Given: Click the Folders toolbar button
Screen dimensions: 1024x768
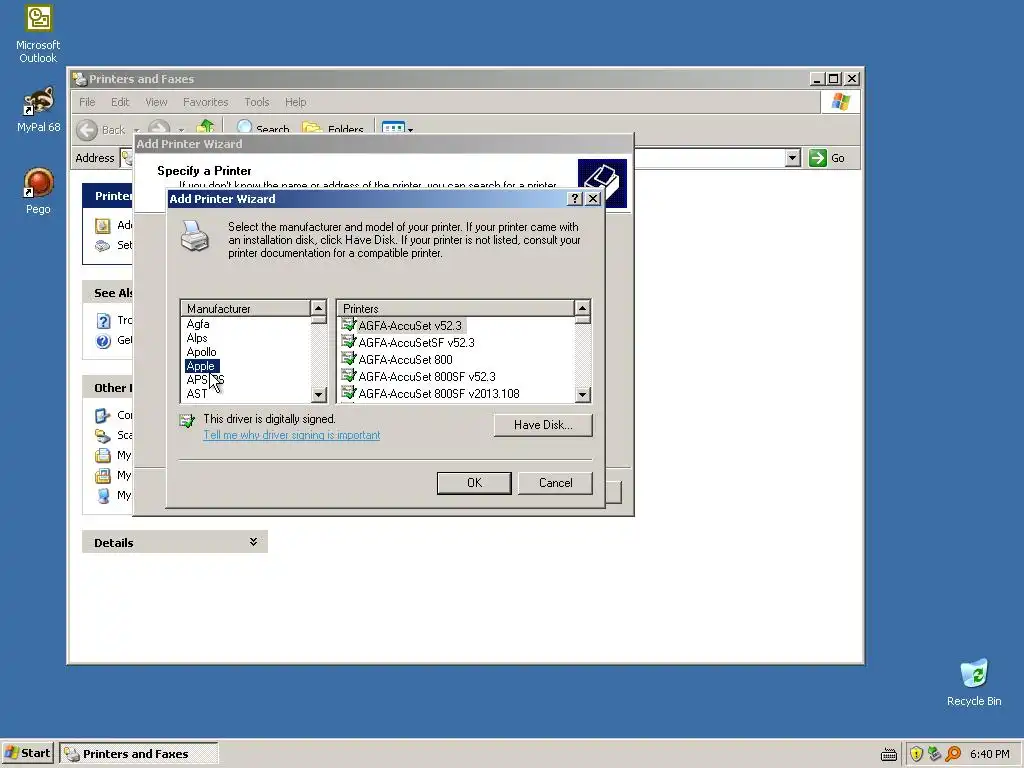Looking at the screenshot, I should pos(333,129).
